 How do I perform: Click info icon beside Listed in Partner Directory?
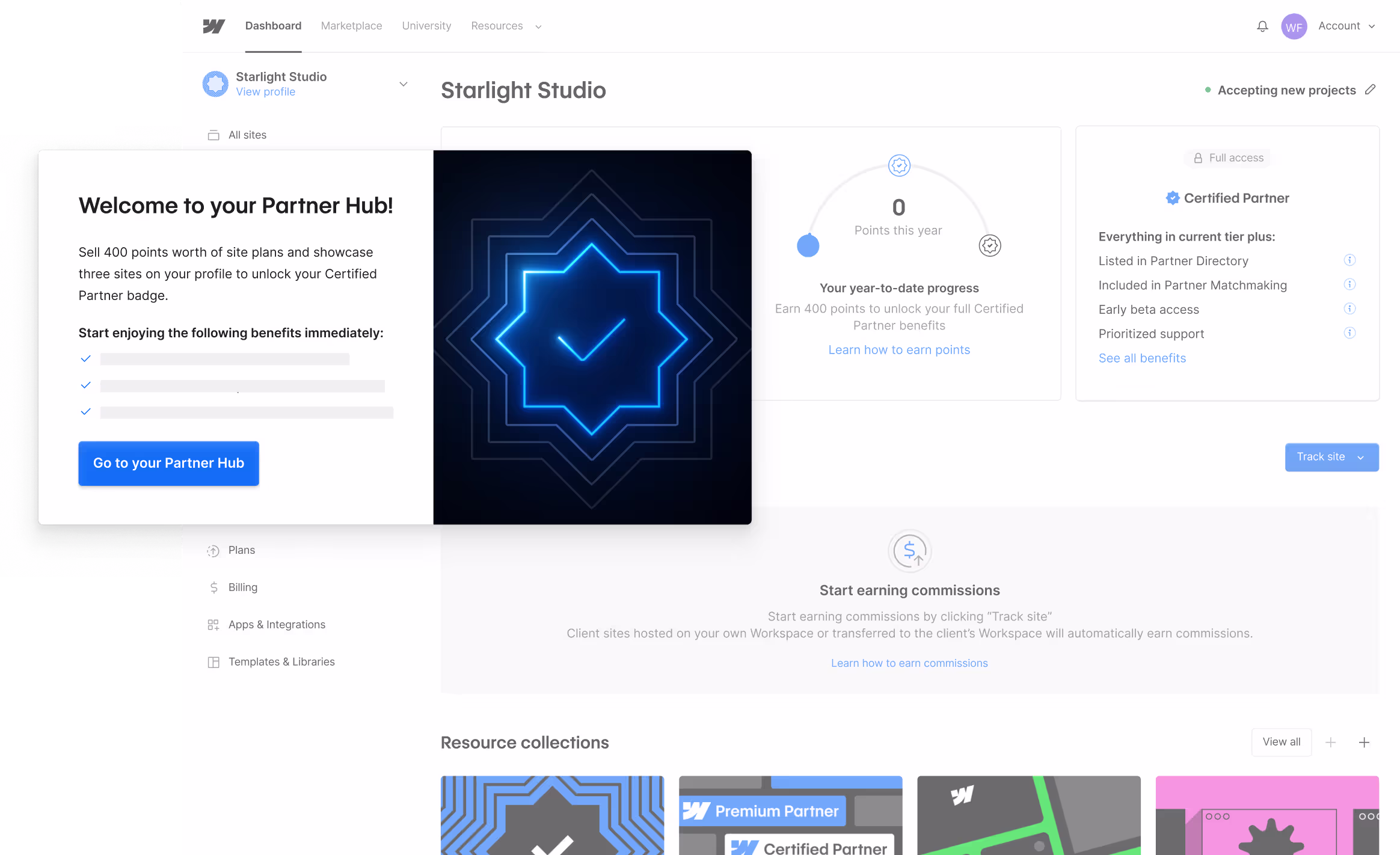[1349, 260]
